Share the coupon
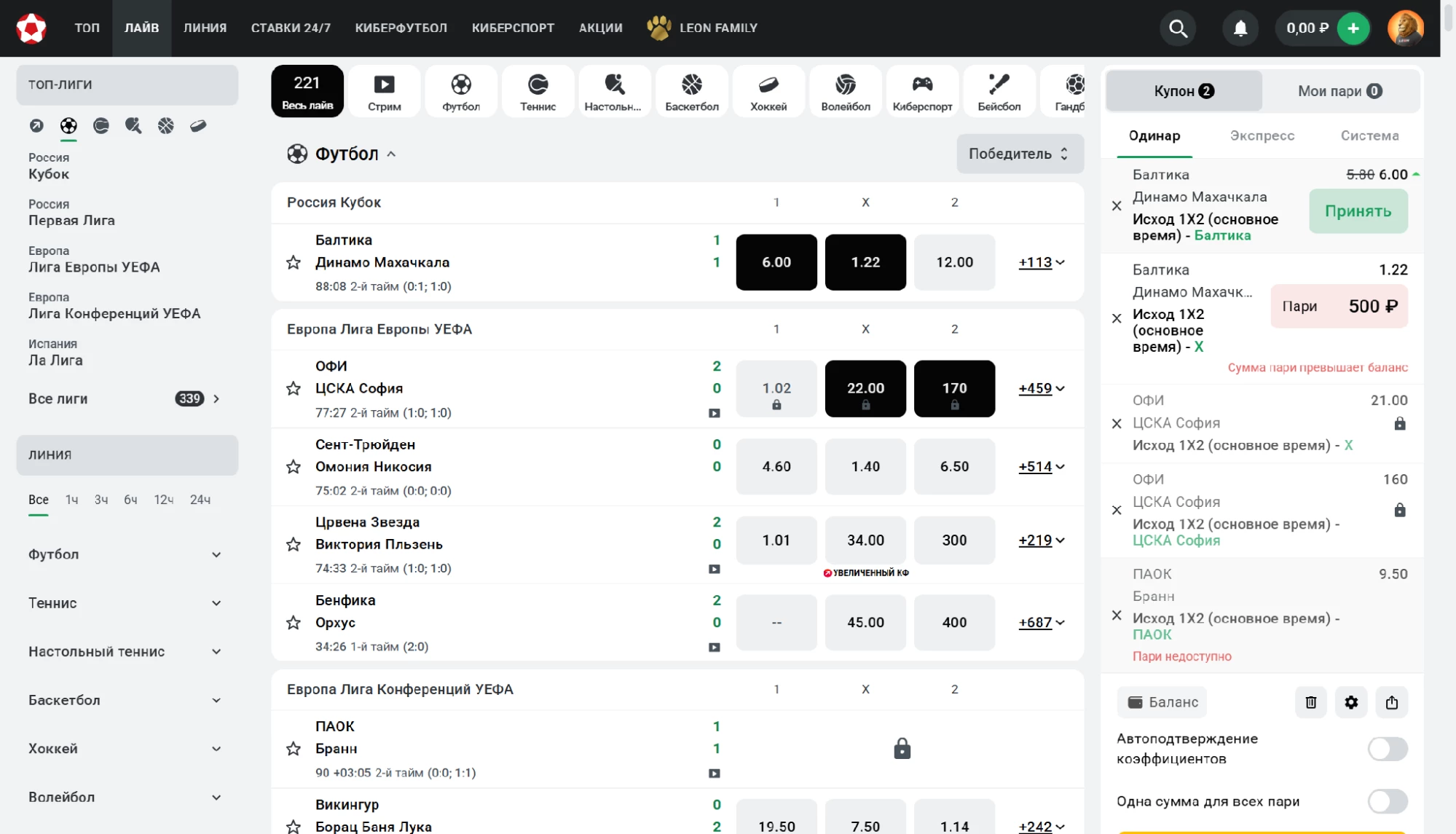Viewport: 1456px width, 834px height. (1392, 702)
